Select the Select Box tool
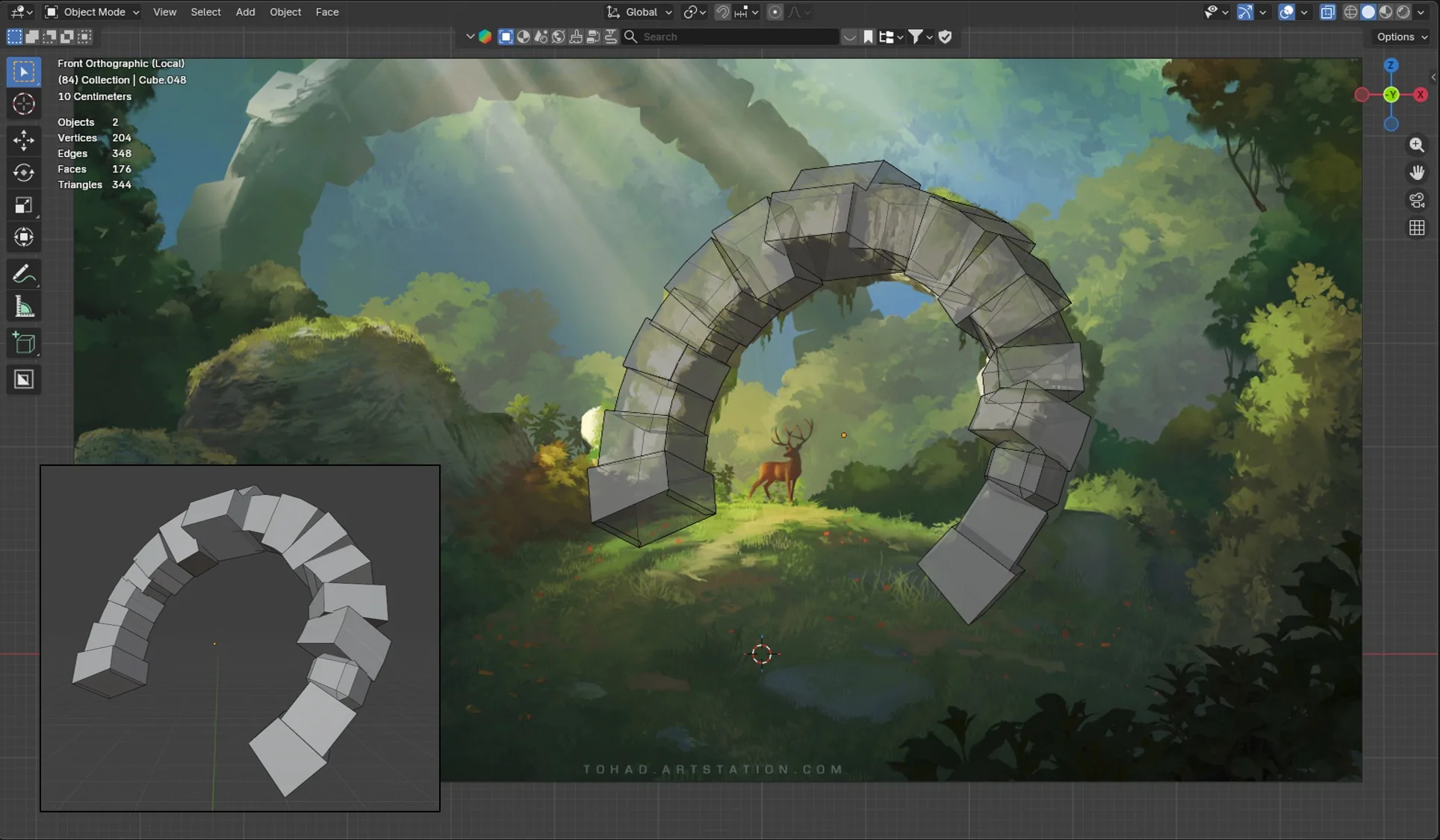The height and width of the screenshot is (840, 1440). [x=24, y=72]
